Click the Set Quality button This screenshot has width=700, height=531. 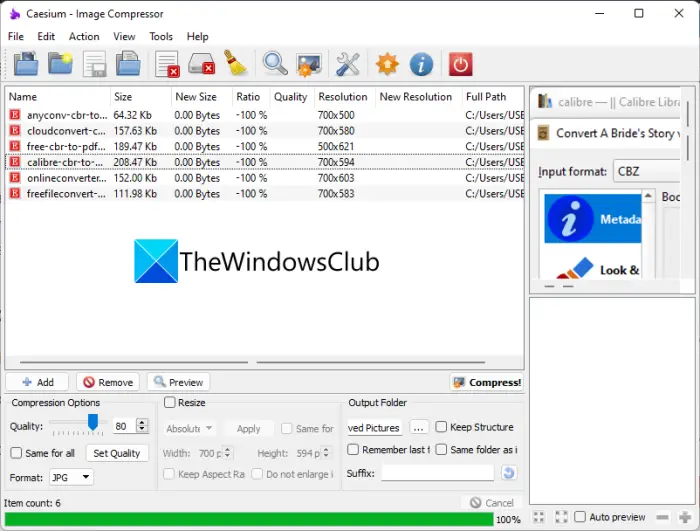coord(117,453)
